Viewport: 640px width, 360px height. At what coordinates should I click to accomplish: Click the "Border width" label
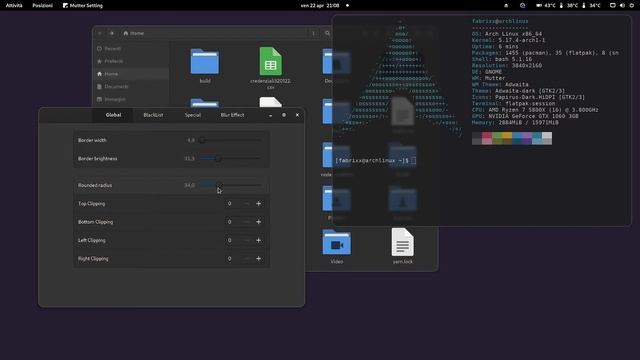point(92,140)
